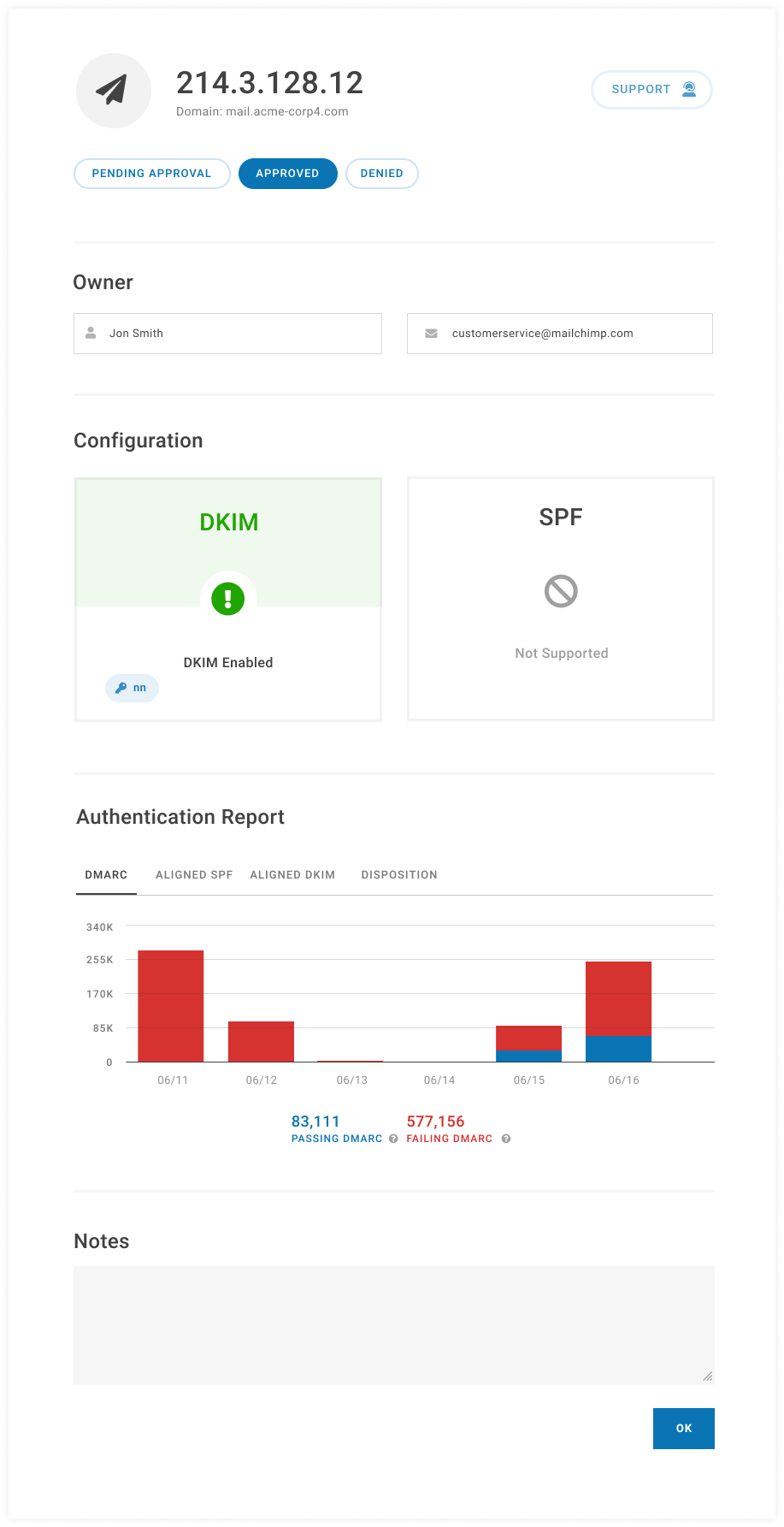
Task: Click the 06/14 date axis label
Action: point(439,1080)
